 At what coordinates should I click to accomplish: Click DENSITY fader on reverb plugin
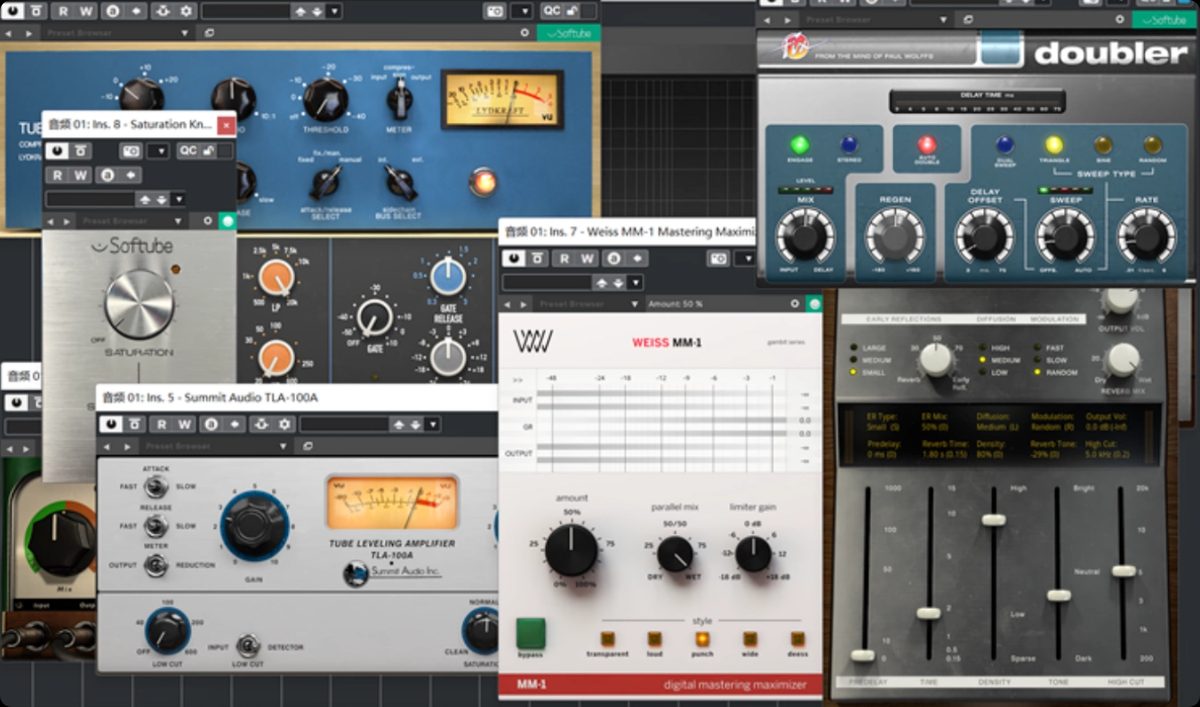click(992, 519)
